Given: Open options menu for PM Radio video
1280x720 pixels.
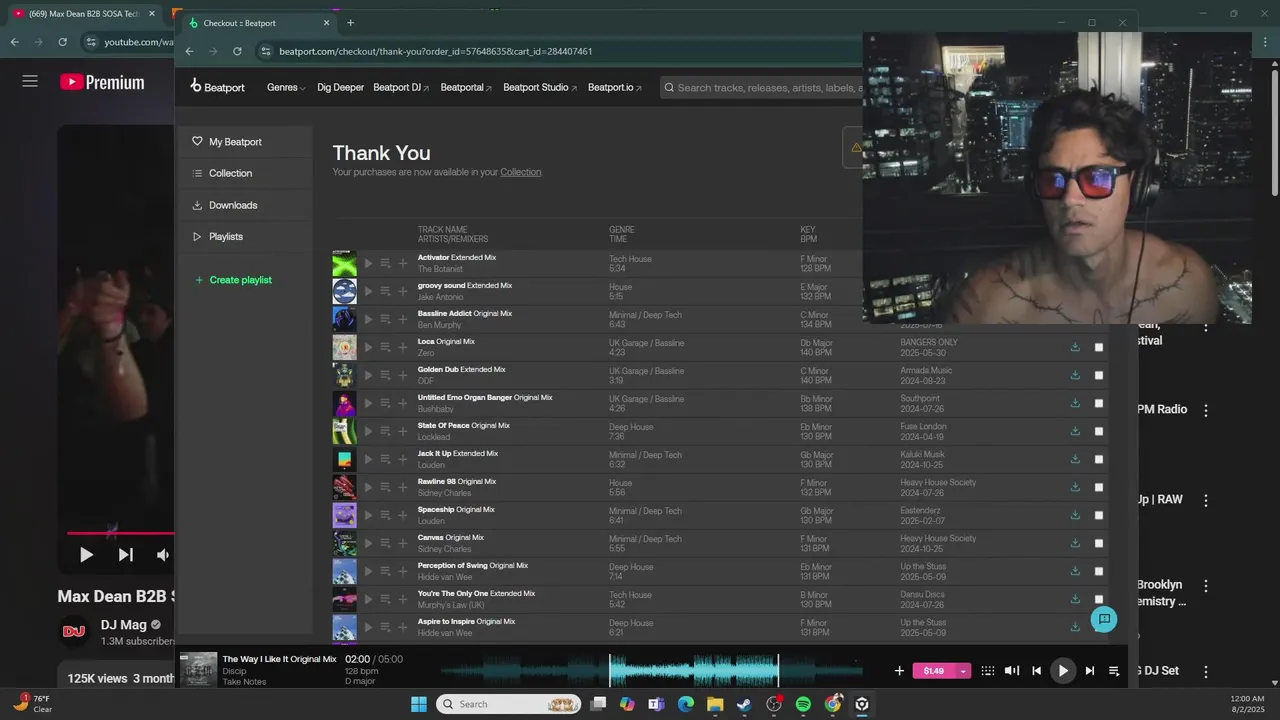Looking at the screenshot, I should [x=1206, y=410].
